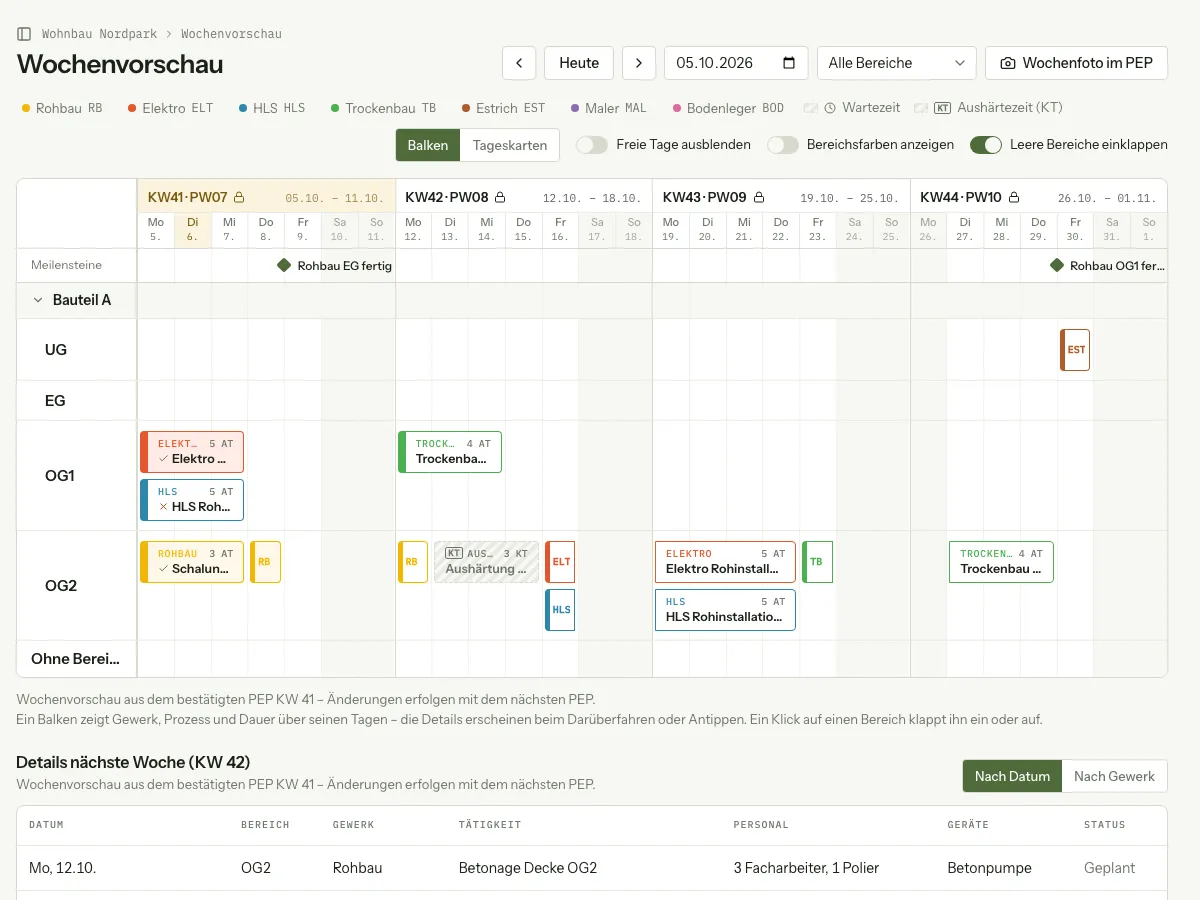This screenshot has width=1200, height=900.
Task: Go to previous week with left arrow
Action: pos(519,63)
